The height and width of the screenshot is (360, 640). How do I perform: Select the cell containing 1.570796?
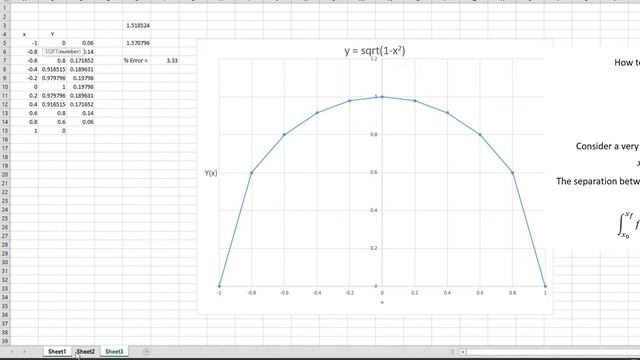pos(136,43)
